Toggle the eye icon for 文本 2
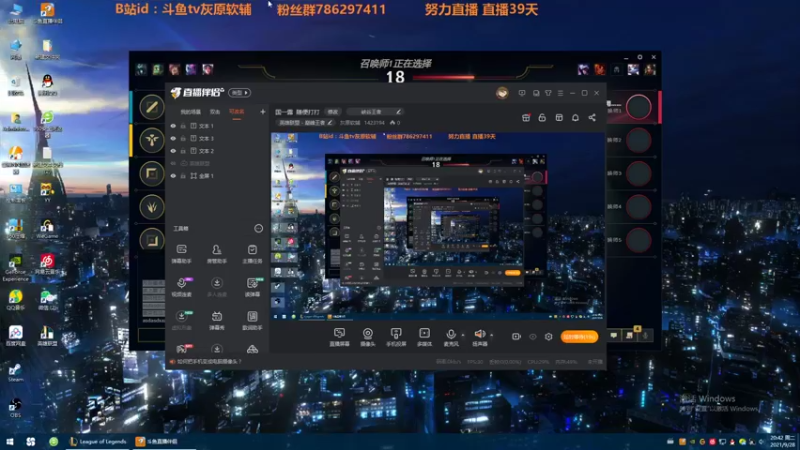The height and width of the screenshot is (450, 800). coord(173,151)
